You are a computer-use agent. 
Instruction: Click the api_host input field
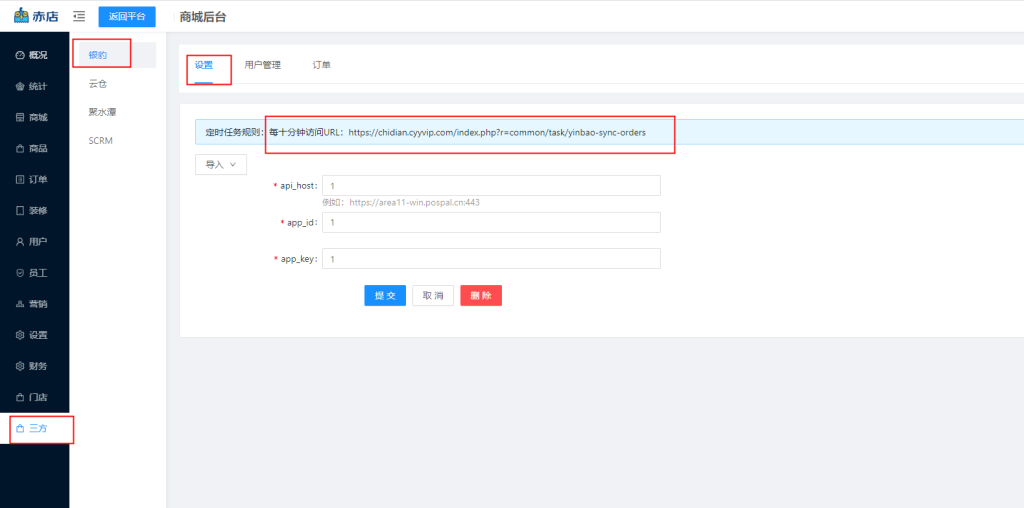click(x=491, y=186)
